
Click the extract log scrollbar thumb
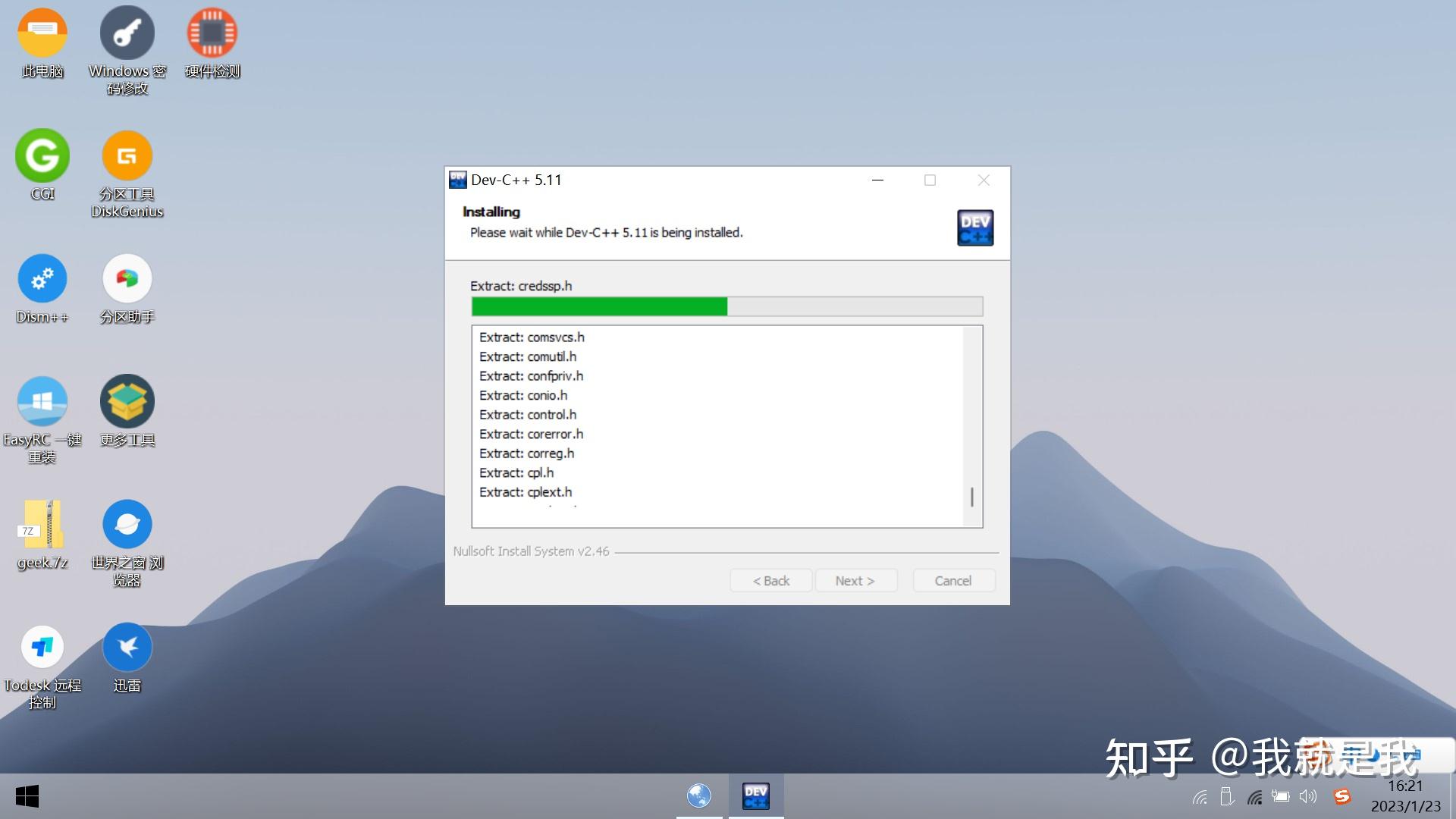coord(972,497)
